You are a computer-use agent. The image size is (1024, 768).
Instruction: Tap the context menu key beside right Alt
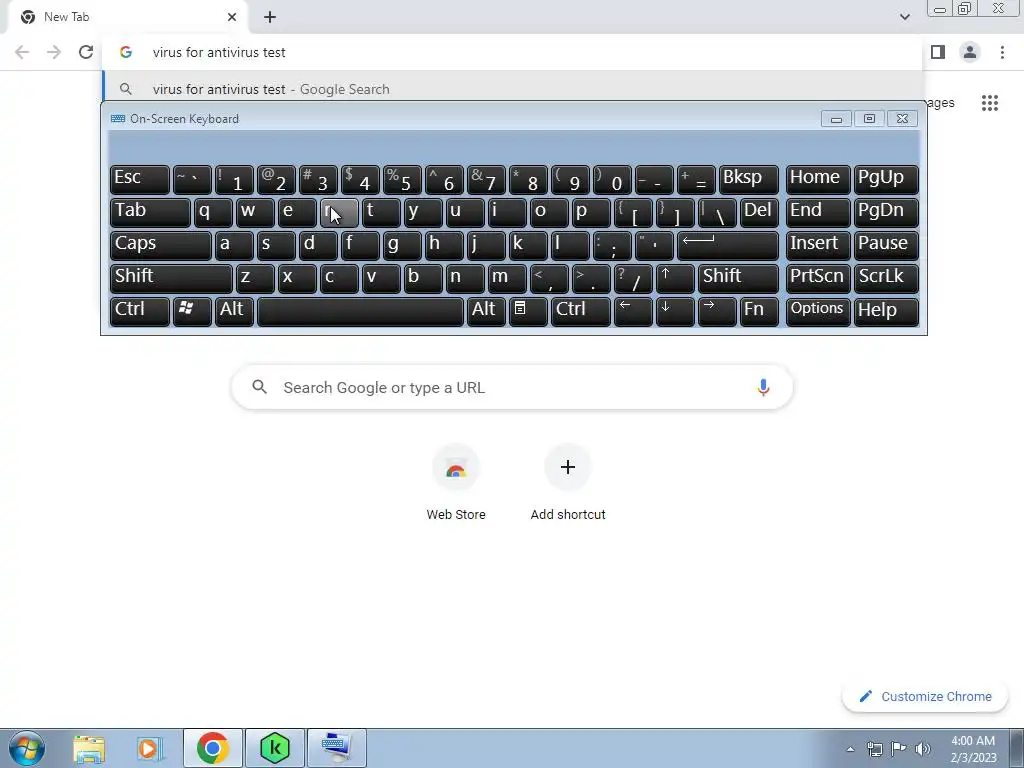click(x=528, y=311)
